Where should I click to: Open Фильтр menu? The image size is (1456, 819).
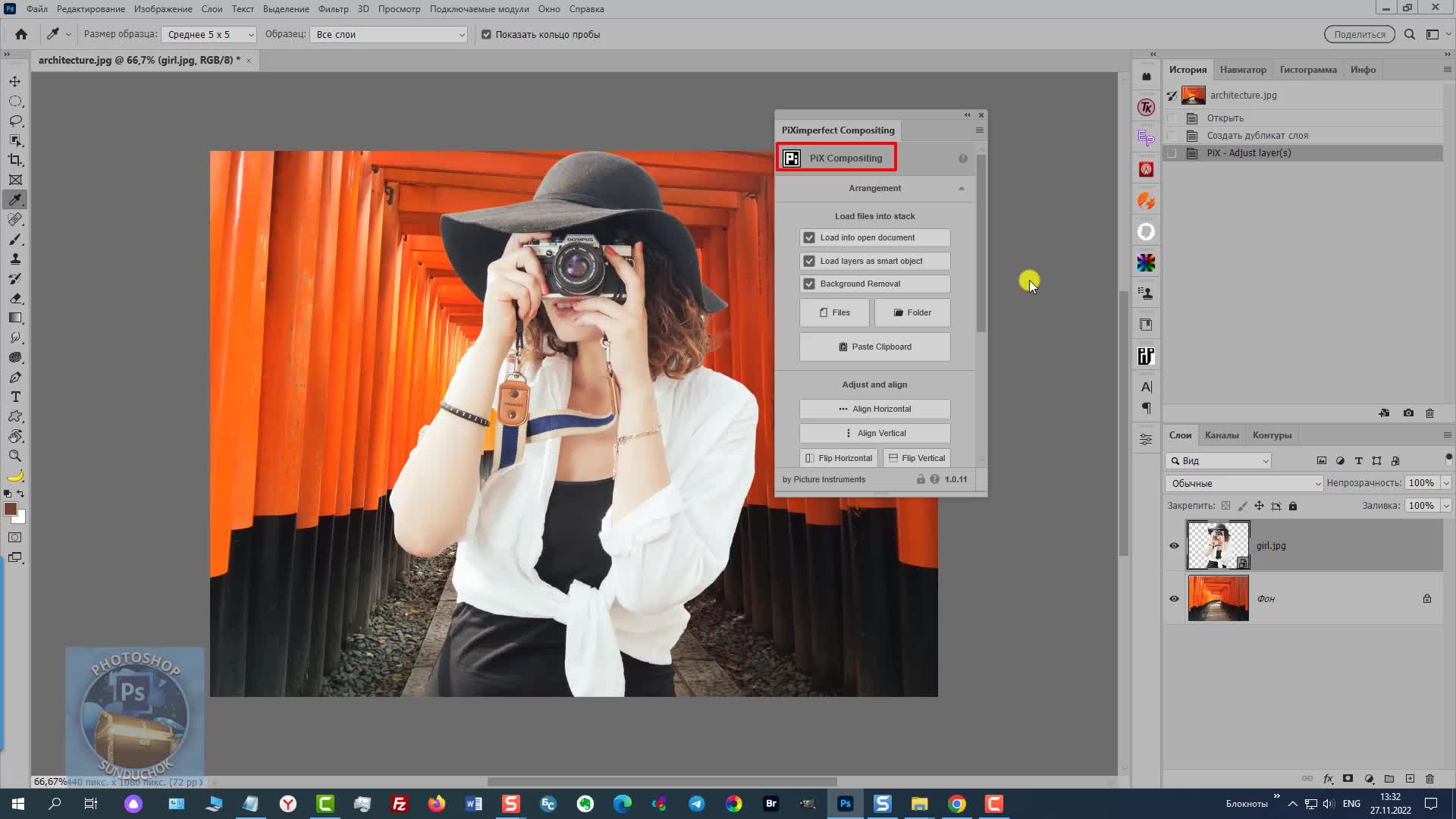[x=332, y=9]
